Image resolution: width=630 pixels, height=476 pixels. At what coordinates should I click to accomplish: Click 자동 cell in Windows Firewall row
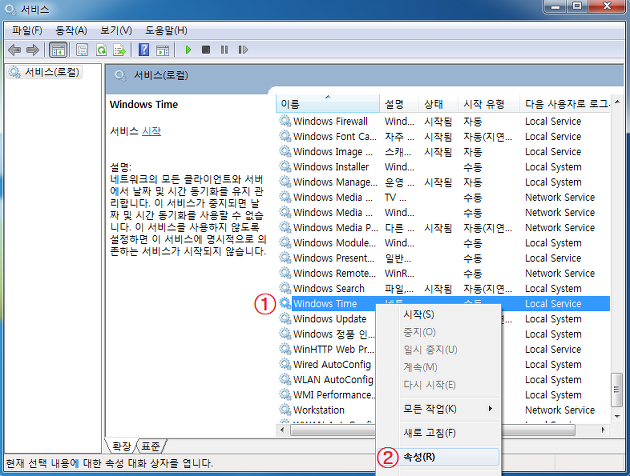coord(472,121)
